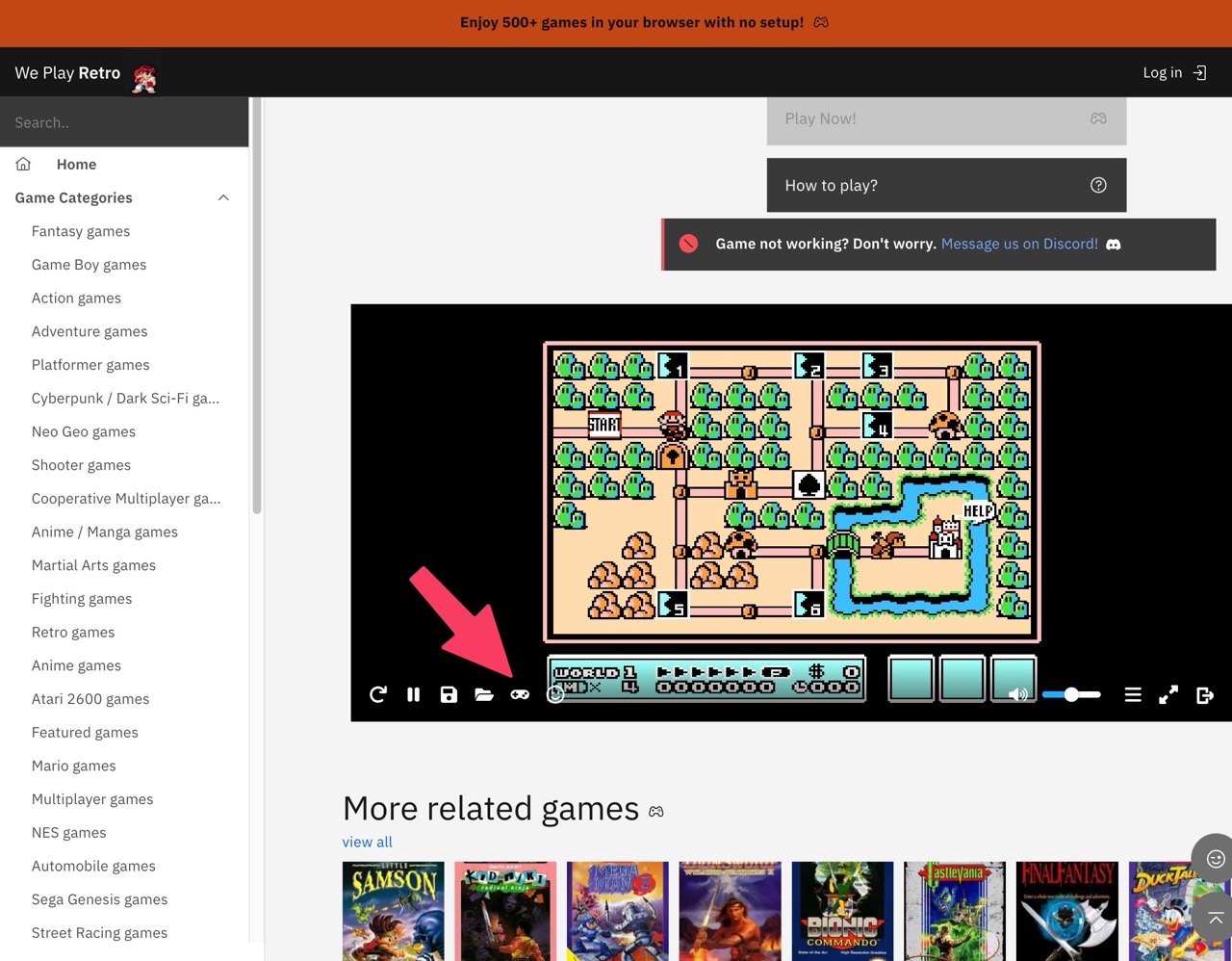The width and height of the screenshot is (1232, 961).
Task: Open NES games category
Action: coord(68,832)
